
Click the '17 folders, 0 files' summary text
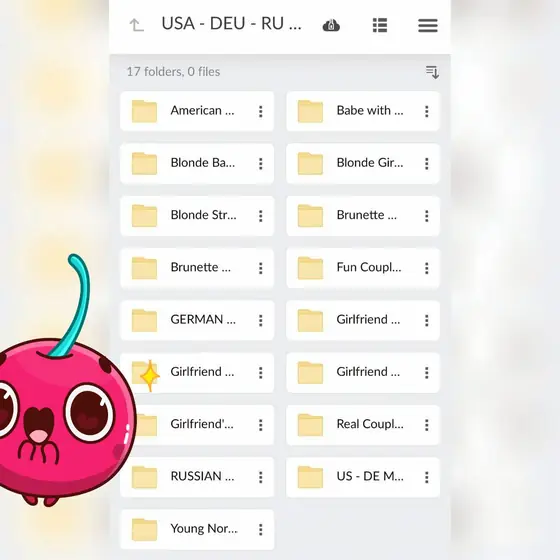(173, 72)
